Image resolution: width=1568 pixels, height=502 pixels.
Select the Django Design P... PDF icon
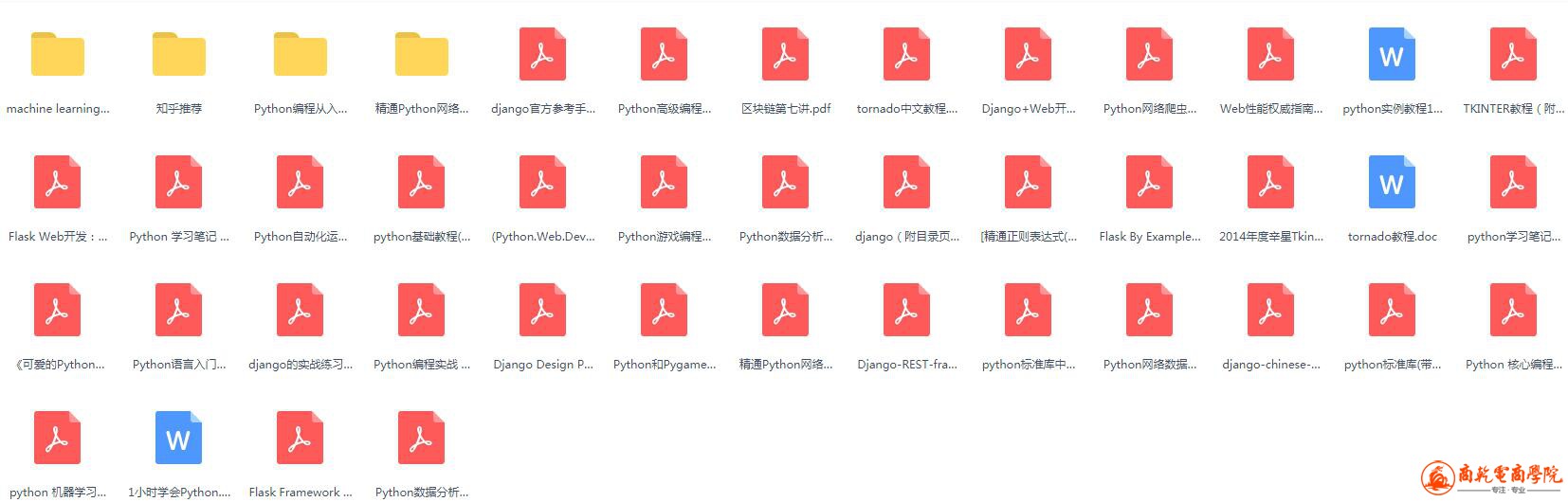[x=542, y=311]
